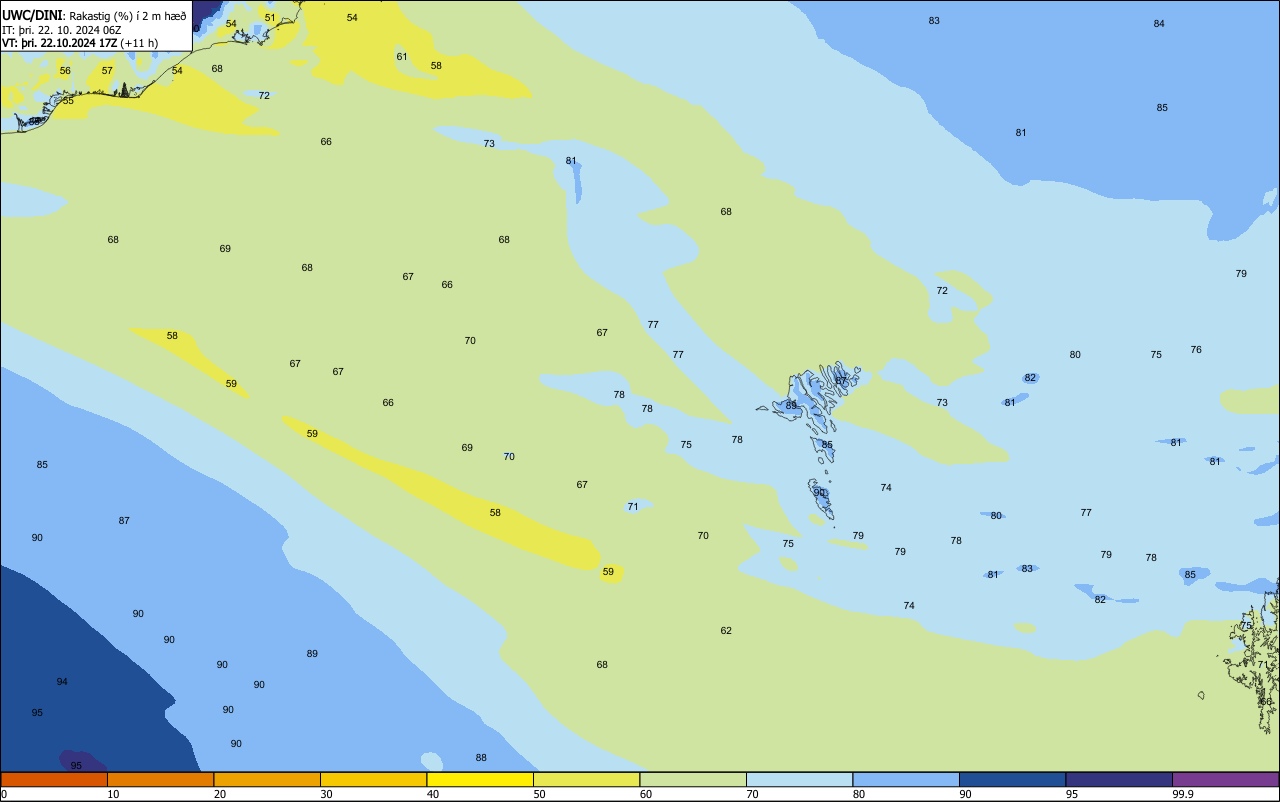
Task: Click the "VT: þri. 22.10.2024 17Z" valid time line
Action: [x=59, y=43]
